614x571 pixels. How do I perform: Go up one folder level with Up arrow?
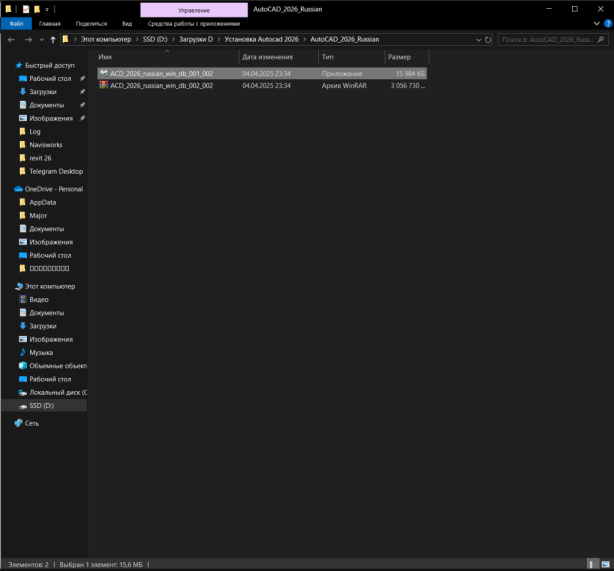point(53,40)
